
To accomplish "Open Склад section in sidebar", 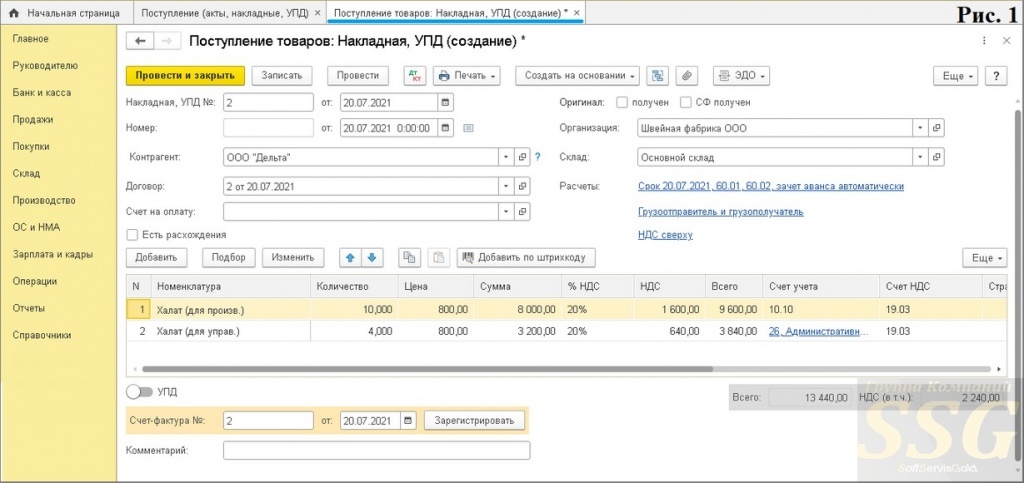I will pos(26,174).
